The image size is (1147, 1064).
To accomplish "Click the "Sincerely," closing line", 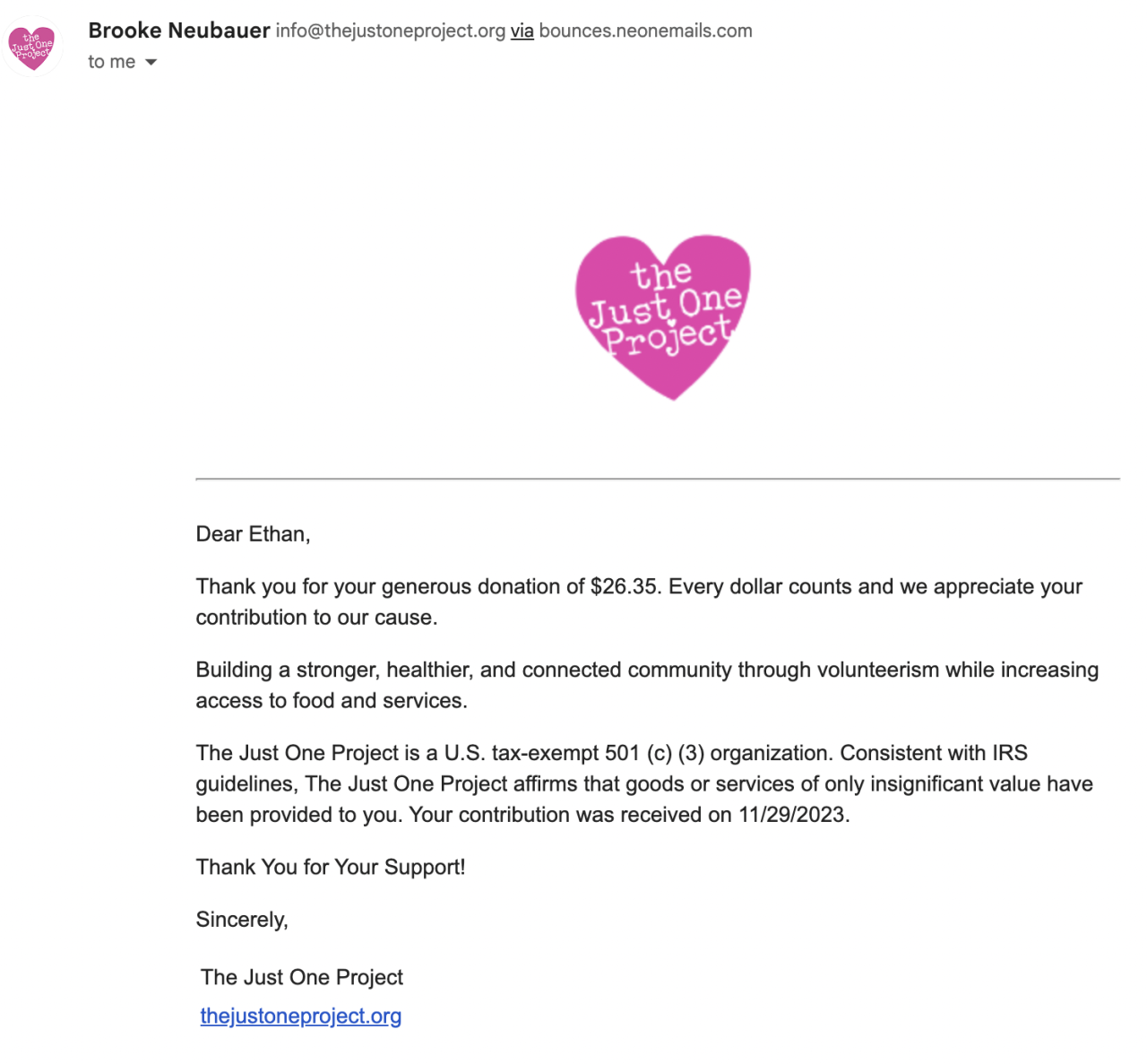I will [x=242, y=920].
